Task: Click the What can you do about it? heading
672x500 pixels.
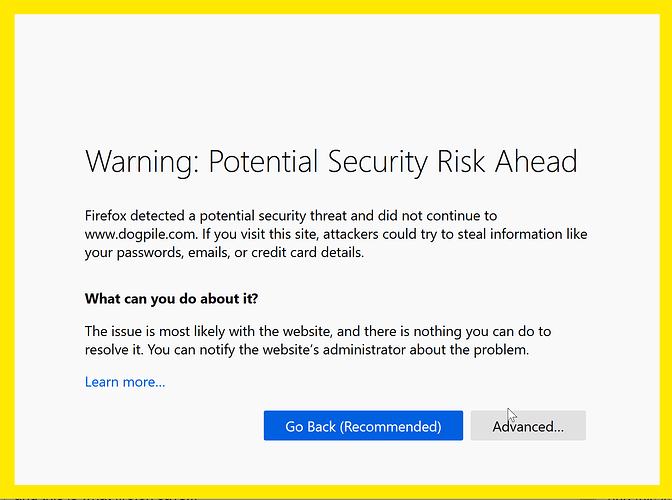Action: click(178, 299)
